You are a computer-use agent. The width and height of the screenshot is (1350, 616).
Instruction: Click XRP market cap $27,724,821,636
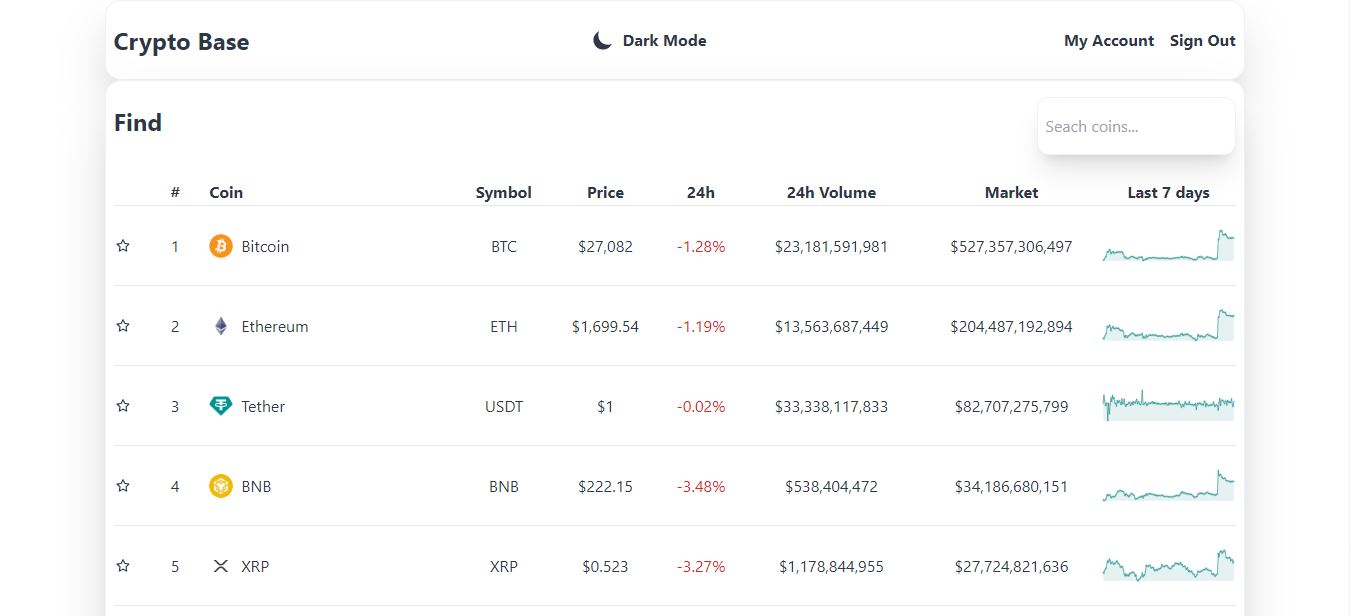(x=1011, y=566)
